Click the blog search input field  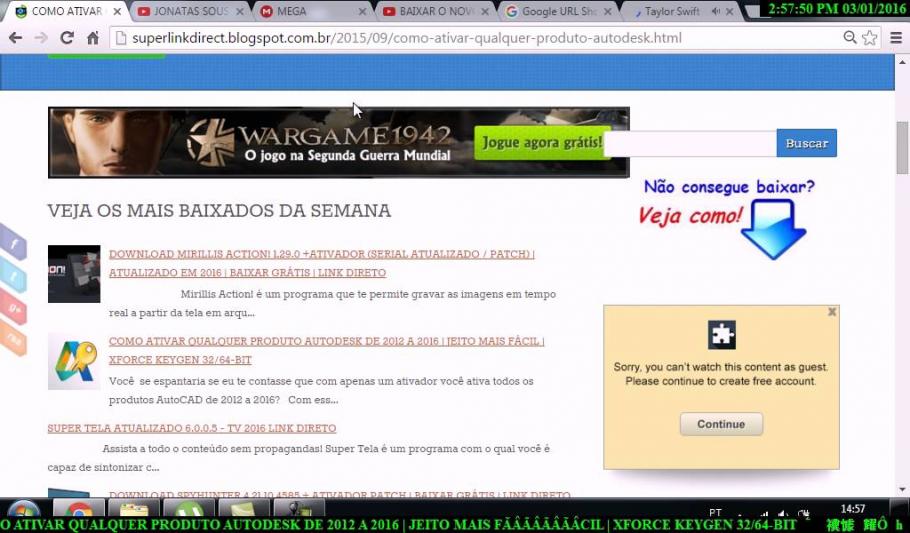[x=690, y=143]
